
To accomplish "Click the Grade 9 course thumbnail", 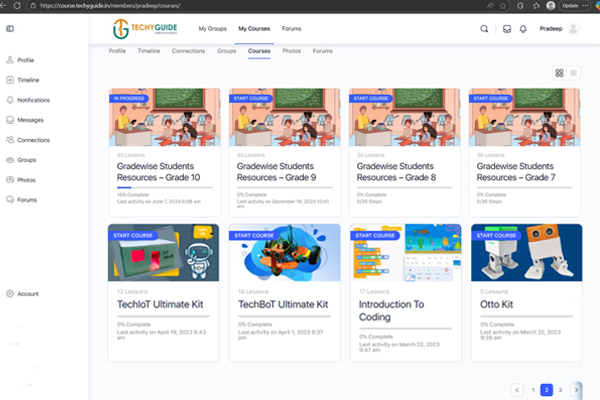I will 284,117.
